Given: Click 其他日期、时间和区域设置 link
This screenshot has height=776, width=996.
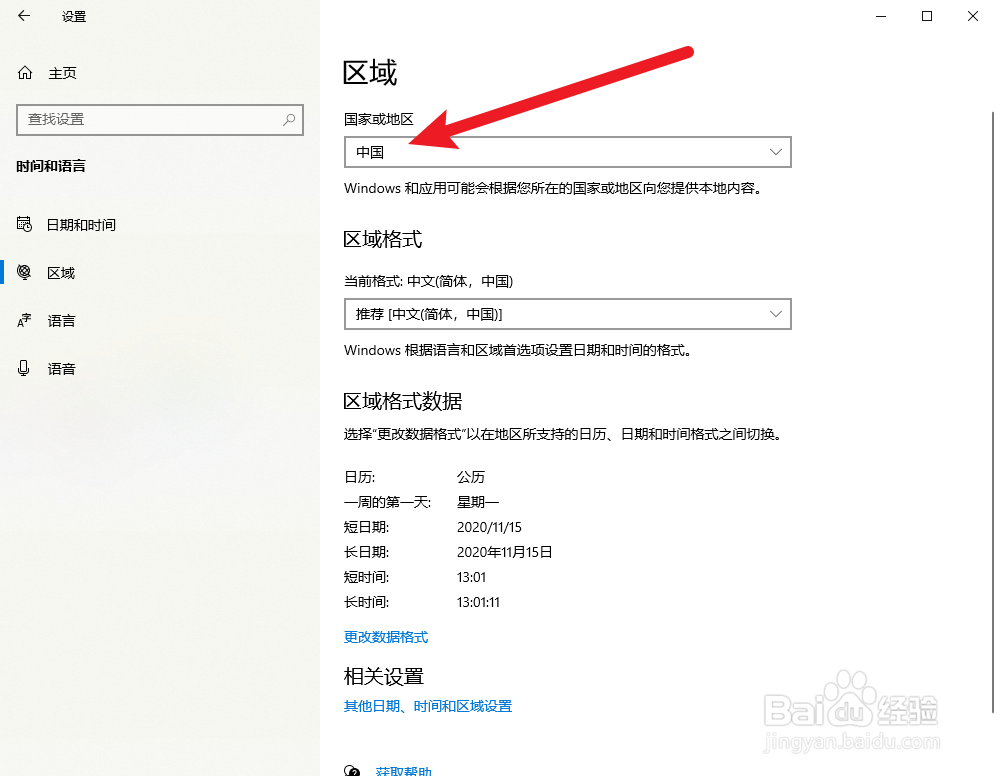Looking at the screenshot, I should pyautogui.click(x=427, y=705).
